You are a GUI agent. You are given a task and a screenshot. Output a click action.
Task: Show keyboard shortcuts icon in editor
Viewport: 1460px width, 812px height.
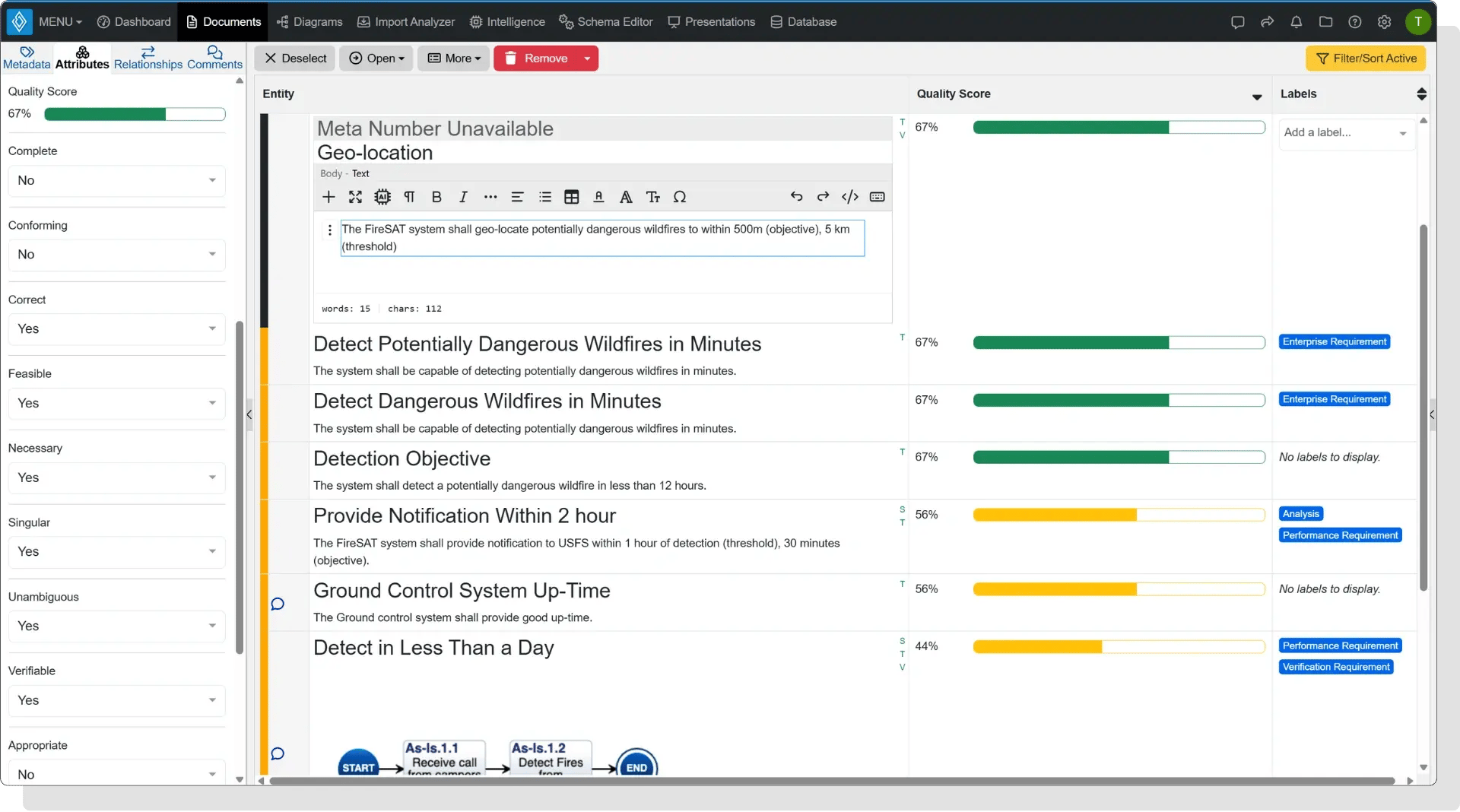click(878, 197)
